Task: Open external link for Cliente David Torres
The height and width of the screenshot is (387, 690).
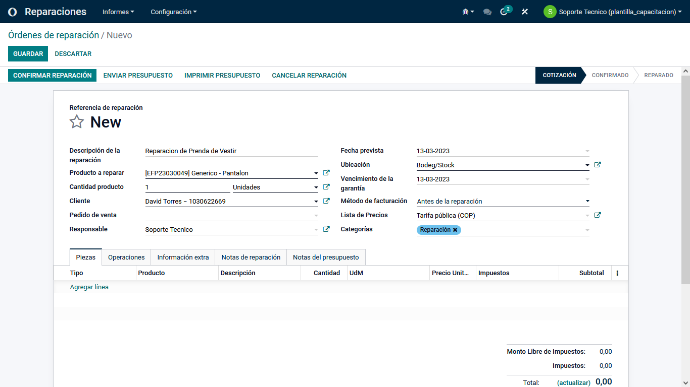Action: 326,201
